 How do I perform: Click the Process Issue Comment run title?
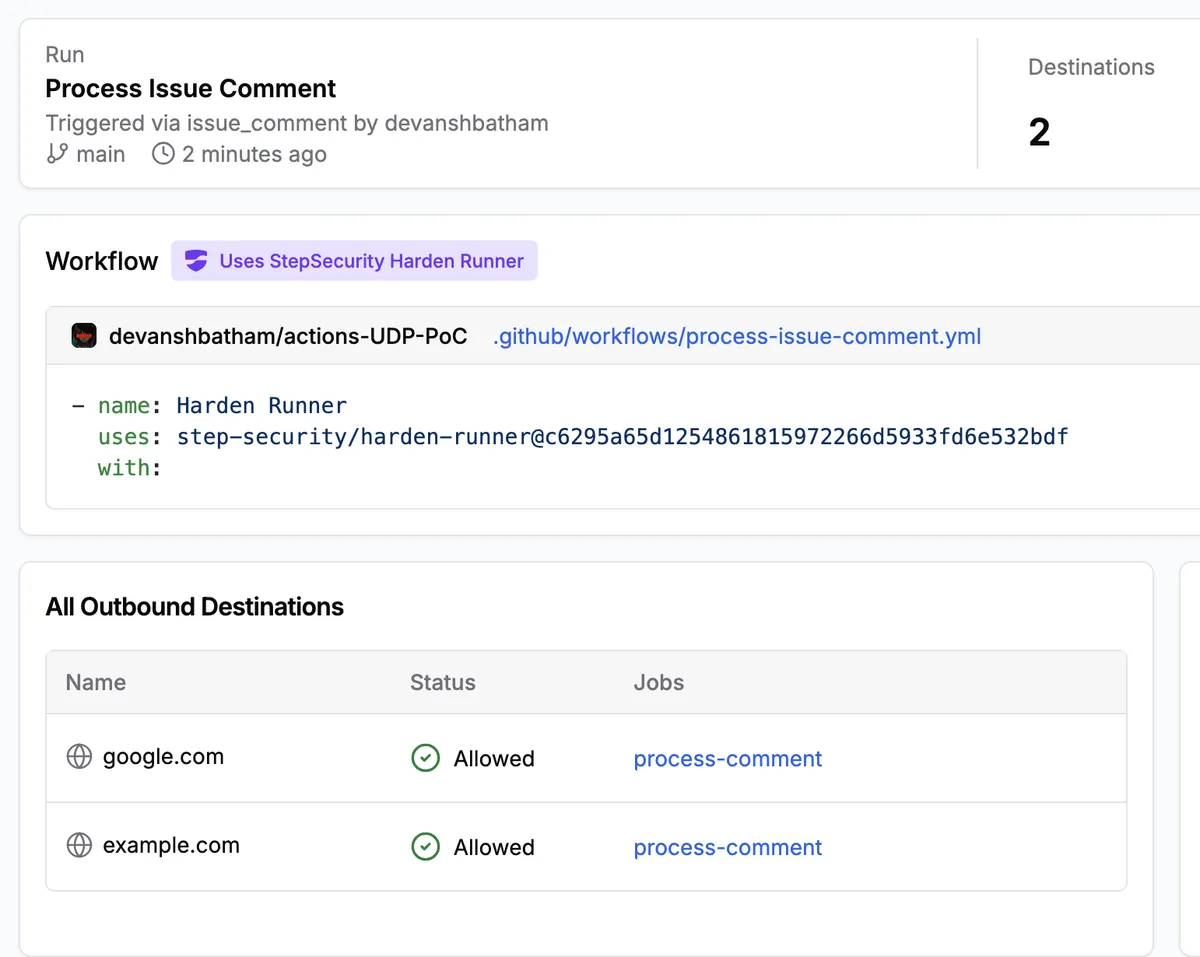click(x=191, y=88)
